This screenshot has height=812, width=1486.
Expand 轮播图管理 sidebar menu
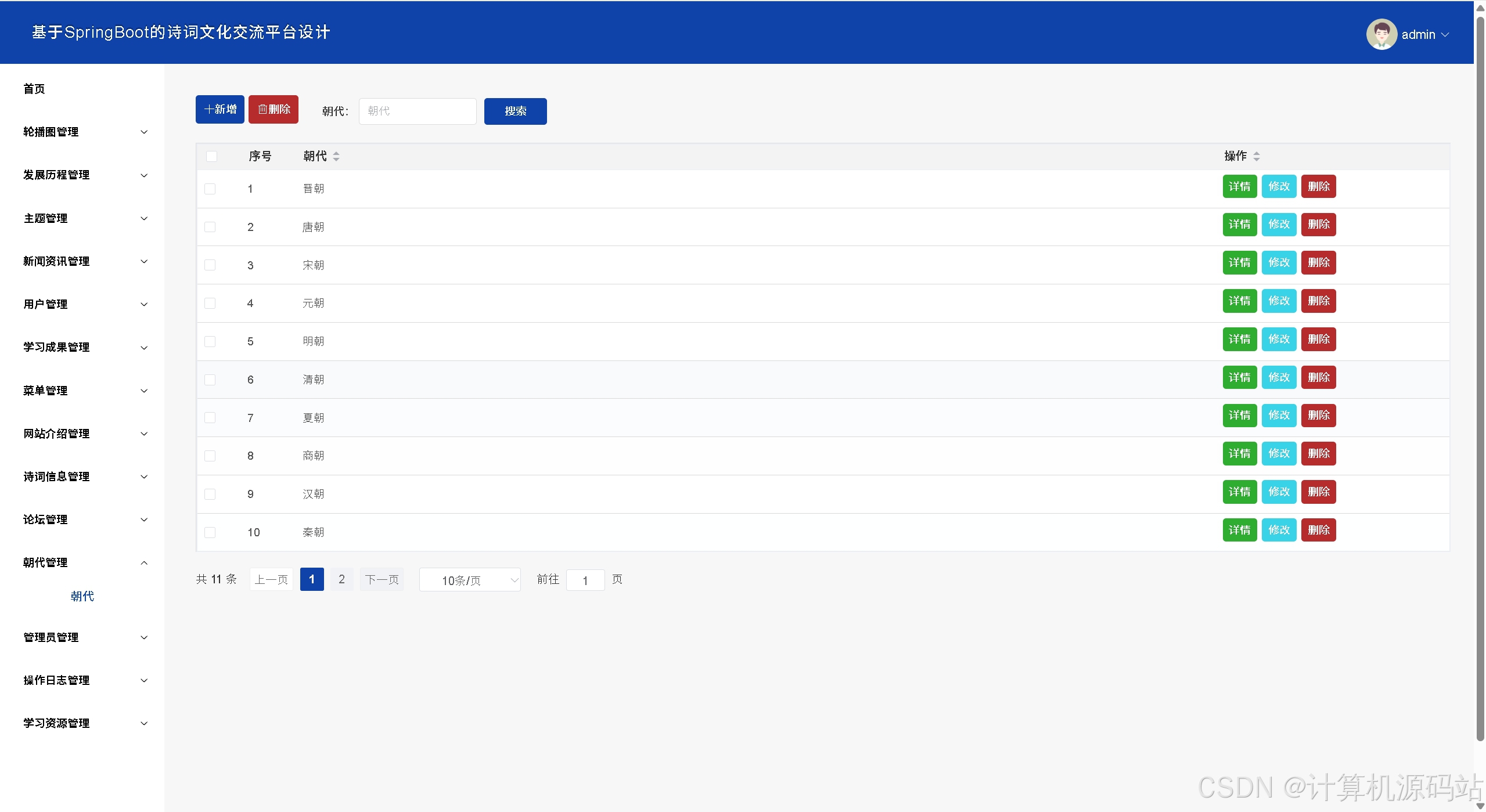[82, 132]
